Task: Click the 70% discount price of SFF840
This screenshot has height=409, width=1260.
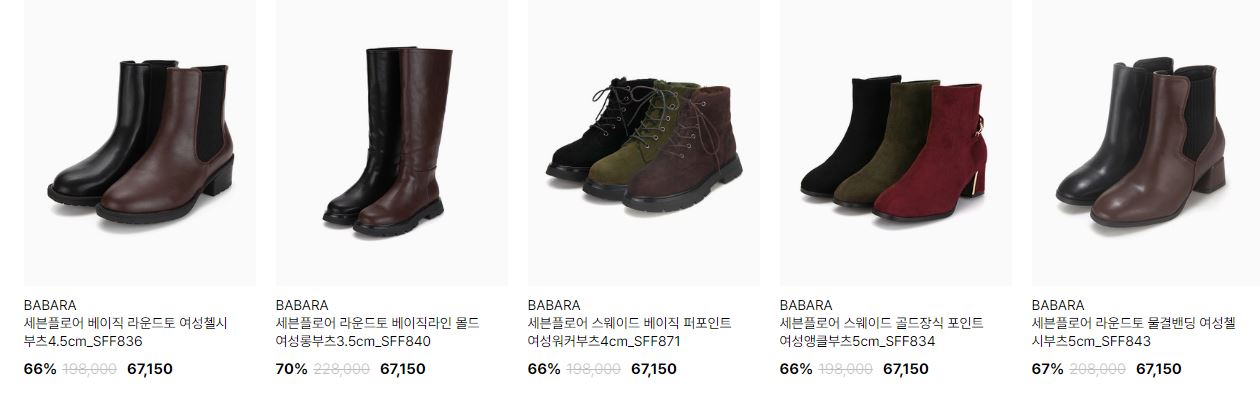Action: pyautogui.click(x=291, y=369)
